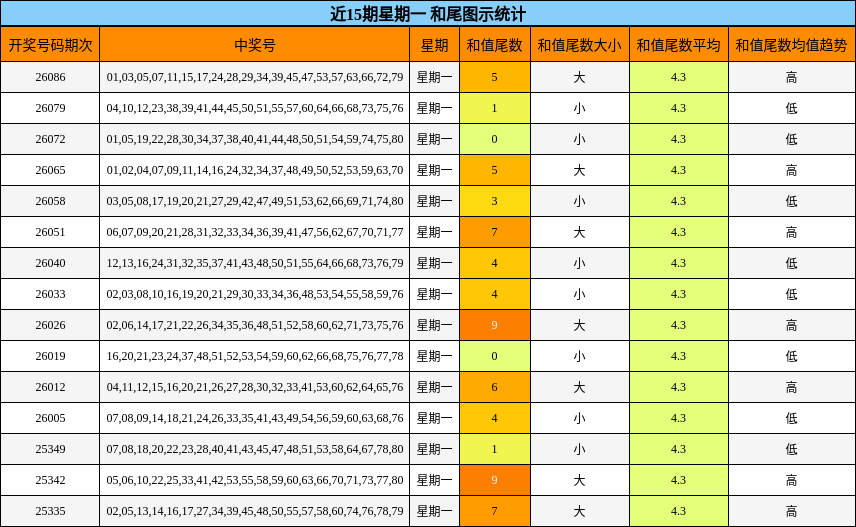Select issue number 26026
This screenshot has width=856, height=527.
50,325
